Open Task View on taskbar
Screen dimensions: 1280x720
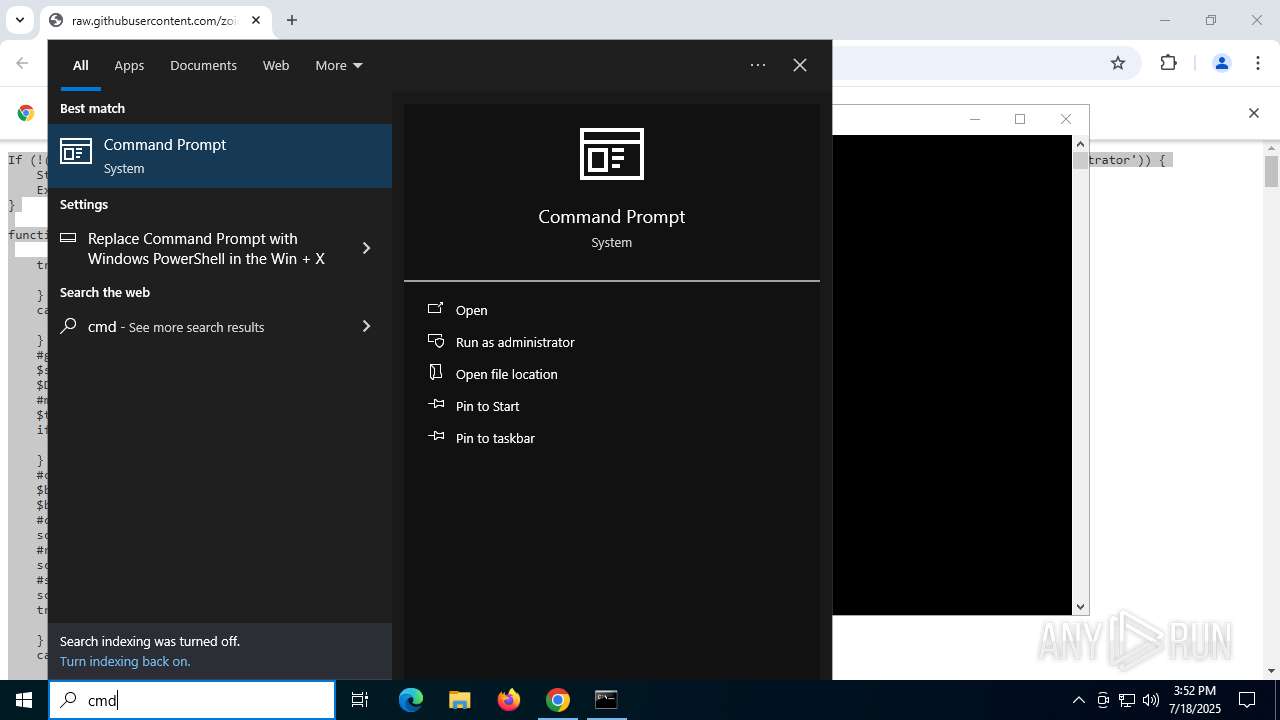point(360,700)
